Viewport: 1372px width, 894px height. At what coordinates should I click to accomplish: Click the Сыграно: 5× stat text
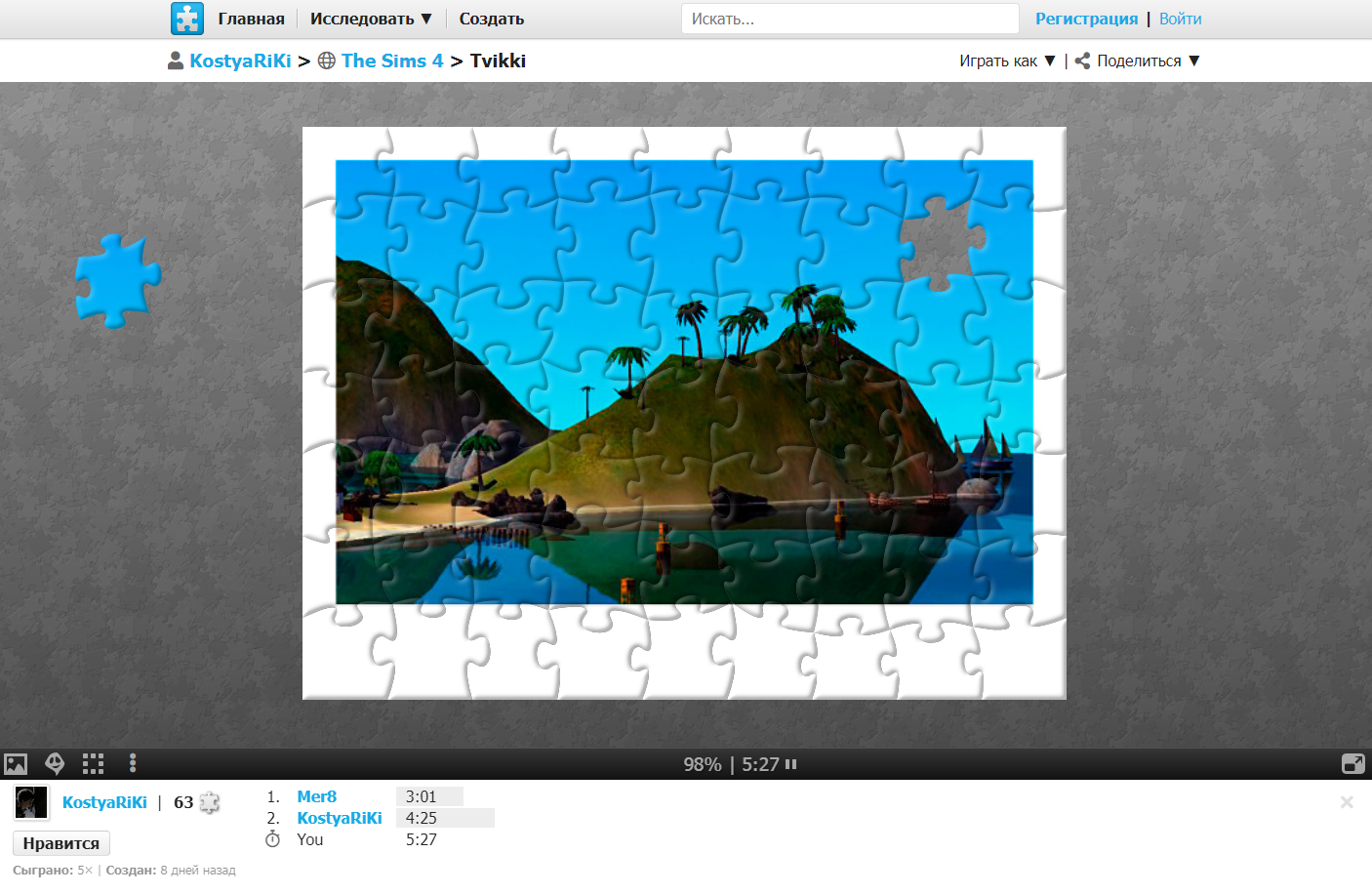(53, 870)
